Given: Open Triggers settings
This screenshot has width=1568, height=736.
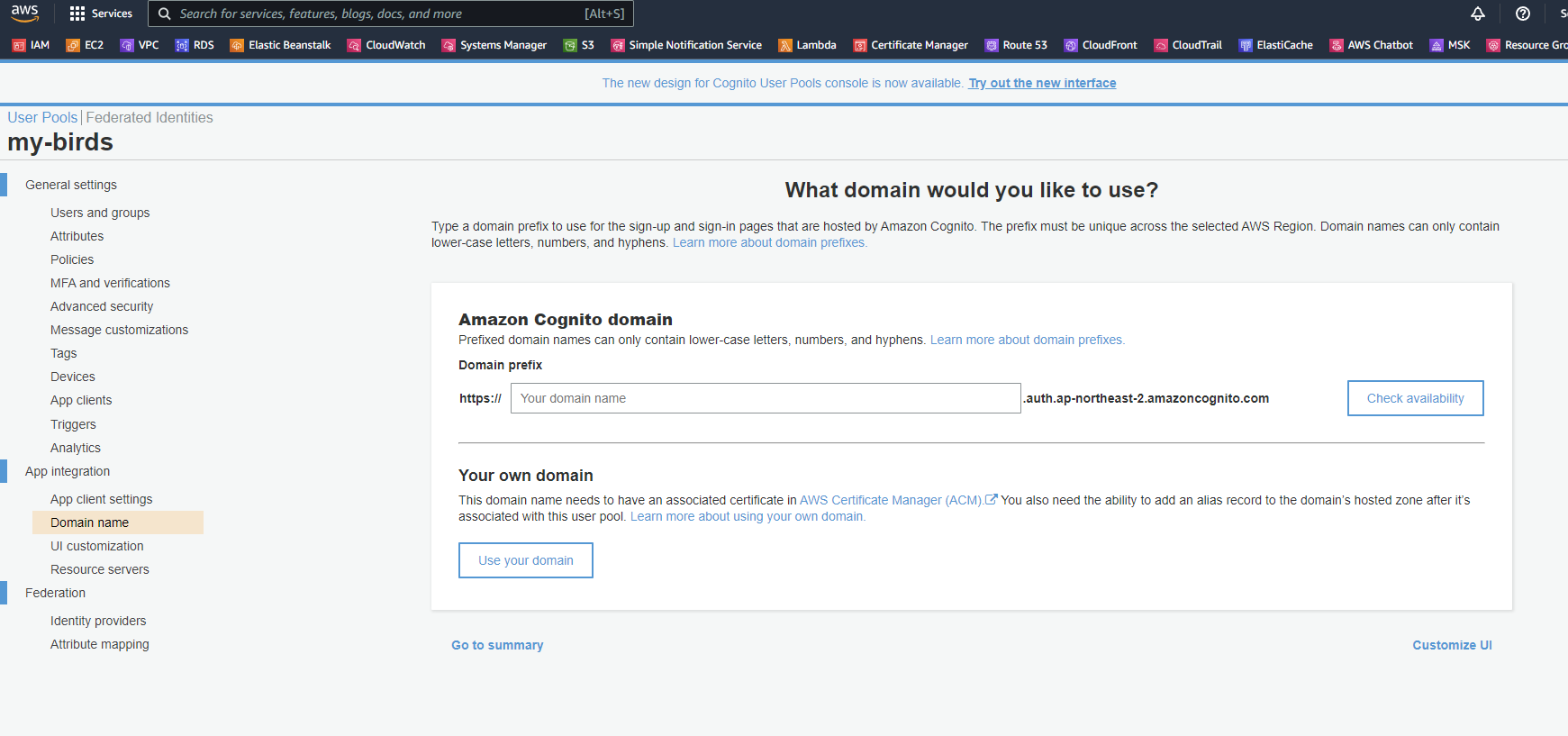Looking at the screenshot, I should pyautogui.click(x=73, y=424).
